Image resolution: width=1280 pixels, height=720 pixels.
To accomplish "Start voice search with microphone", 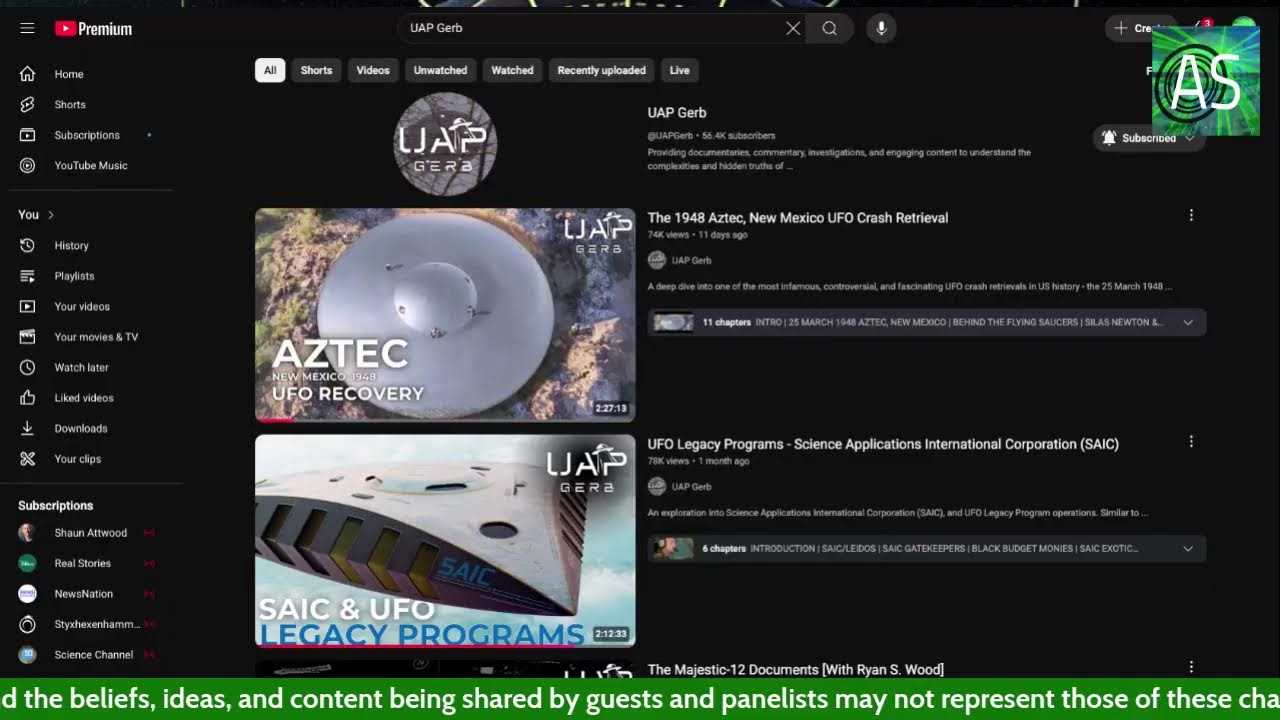I will (881, 28).
